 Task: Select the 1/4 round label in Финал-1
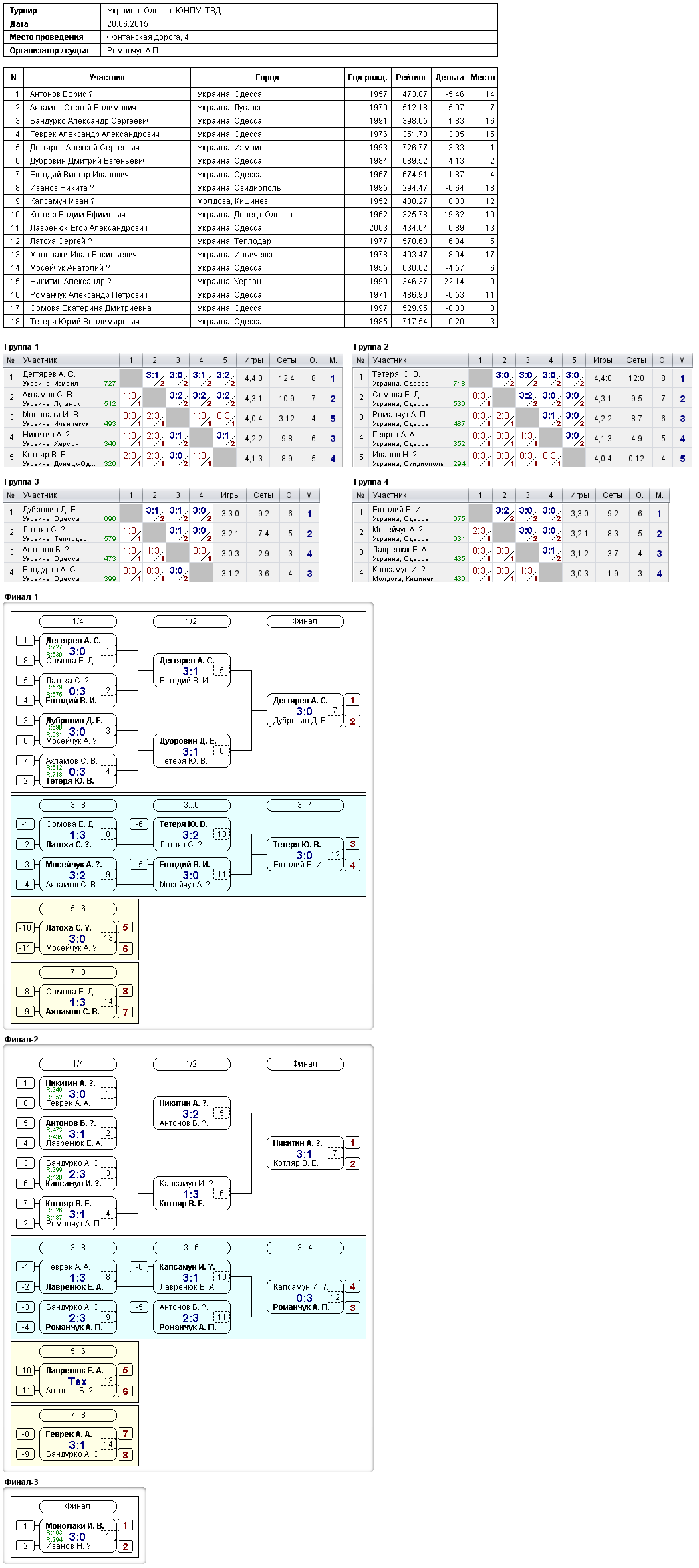(78, 621)
